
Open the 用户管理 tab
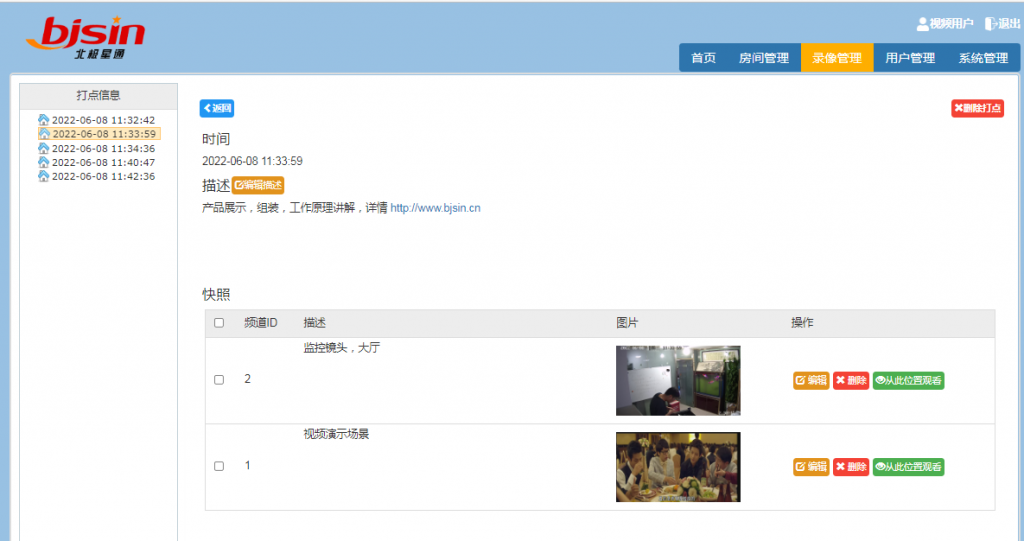(910, 57)
